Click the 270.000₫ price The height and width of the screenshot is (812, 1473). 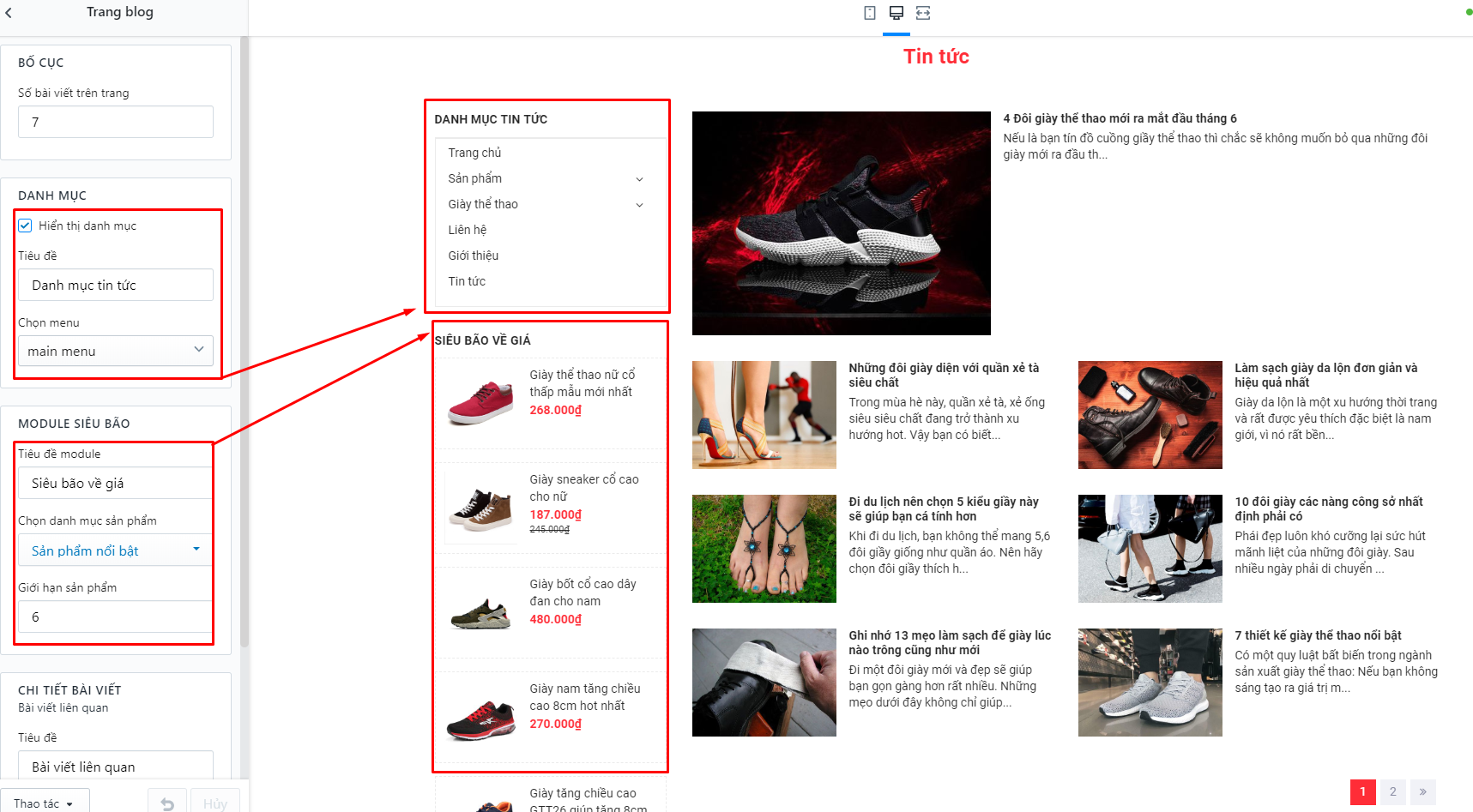pos(556,724)
